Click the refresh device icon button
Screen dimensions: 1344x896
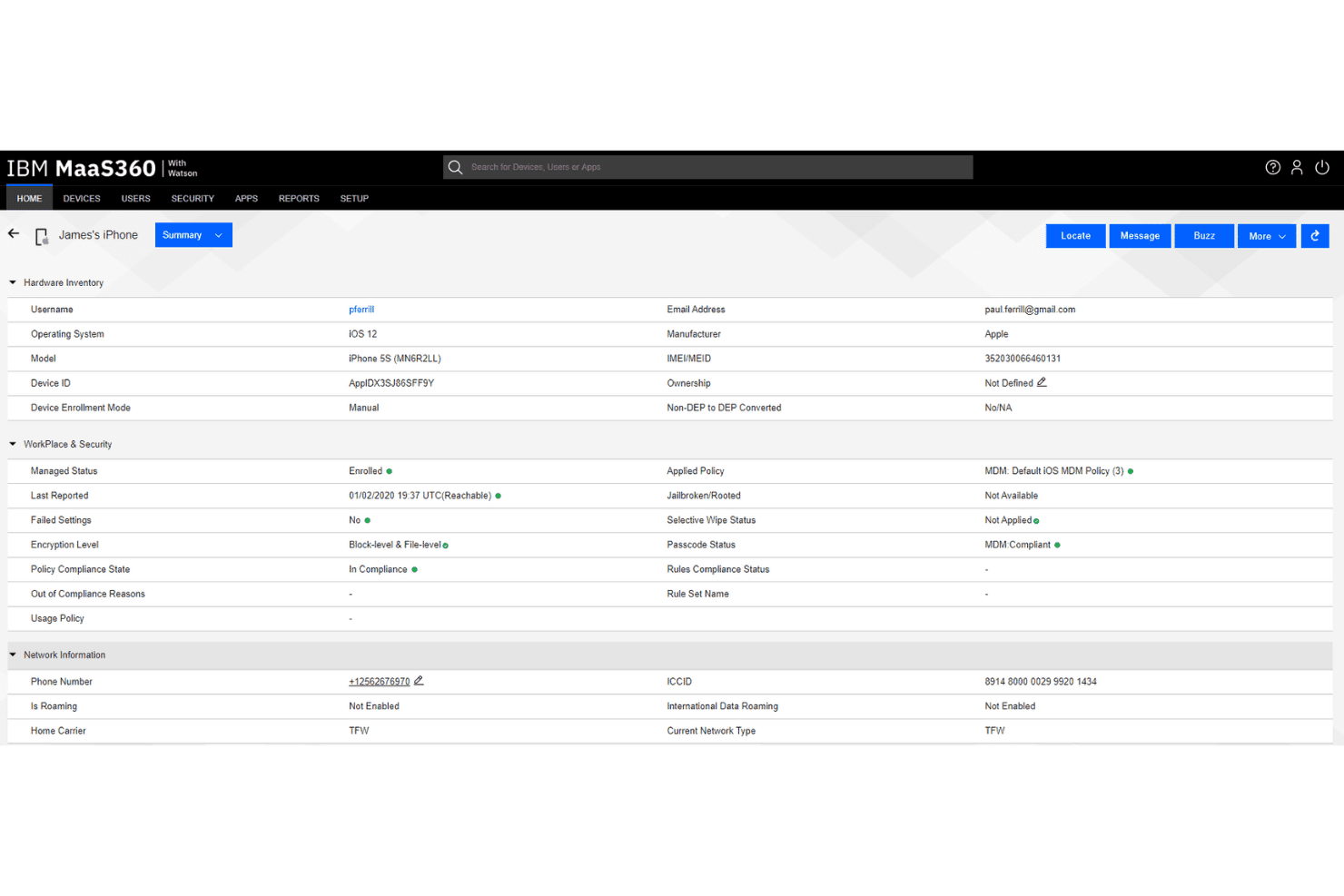coord(1315,236)
